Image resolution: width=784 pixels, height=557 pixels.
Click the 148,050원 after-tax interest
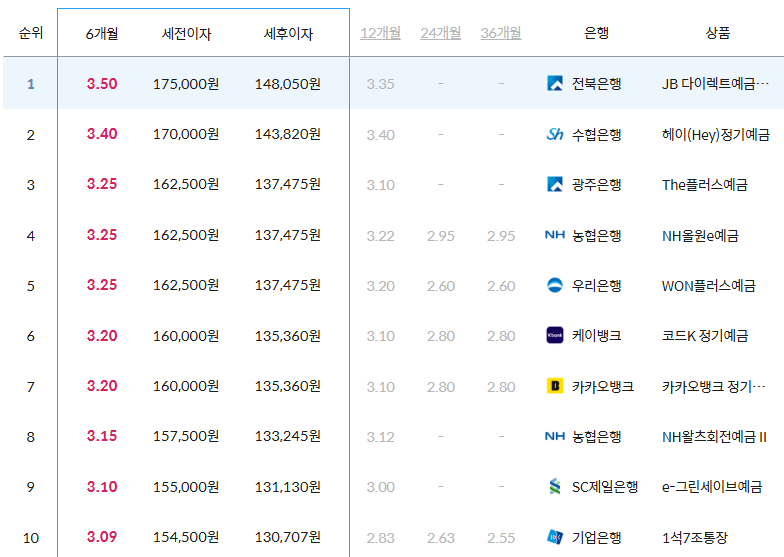coord(288,84)
